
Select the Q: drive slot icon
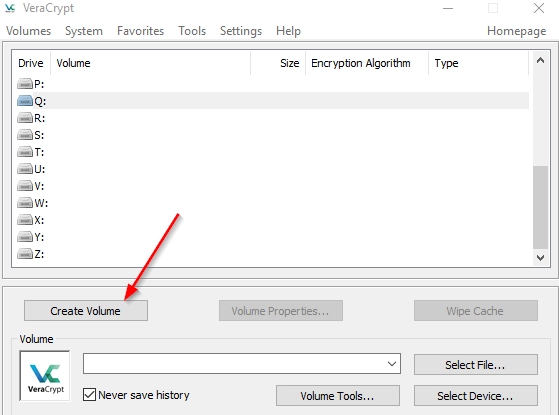25,101
